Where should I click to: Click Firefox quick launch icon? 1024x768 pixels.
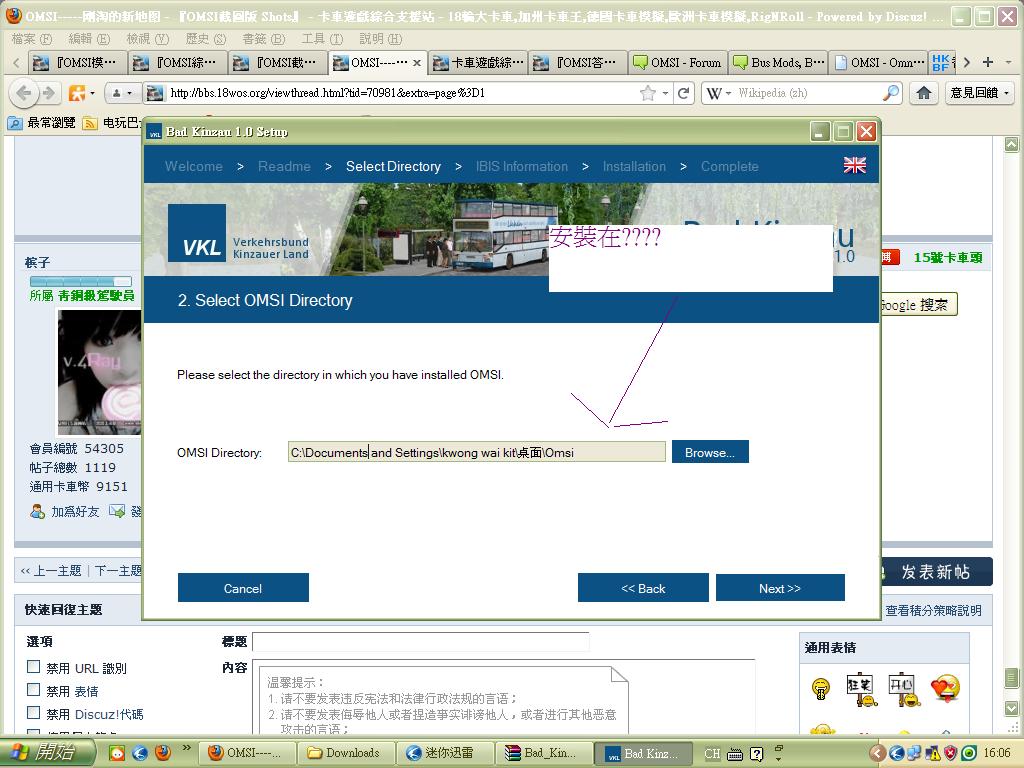[x=163, y=752]
